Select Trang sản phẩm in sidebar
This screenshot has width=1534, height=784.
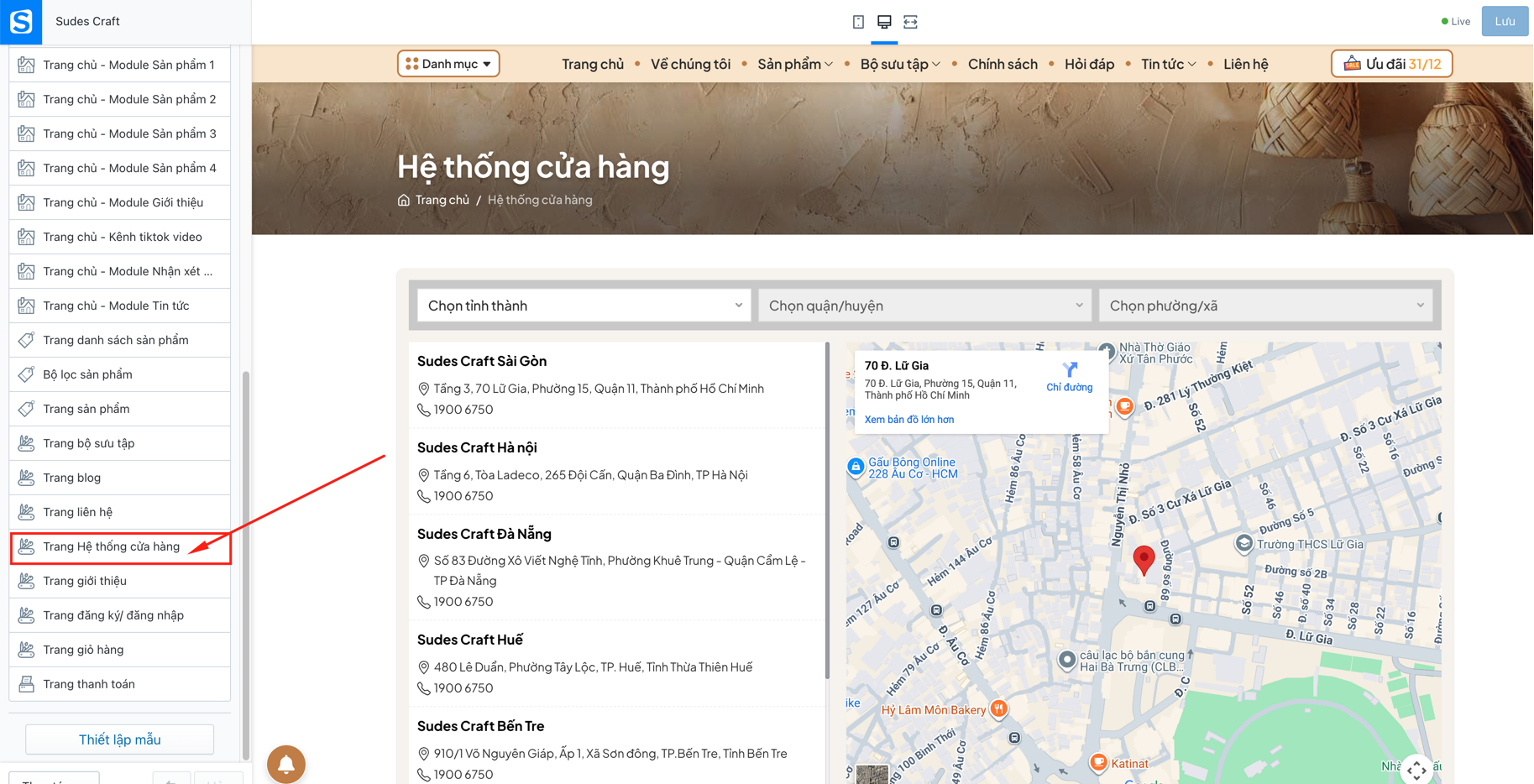pyautogui.click(x=120, y=409)
